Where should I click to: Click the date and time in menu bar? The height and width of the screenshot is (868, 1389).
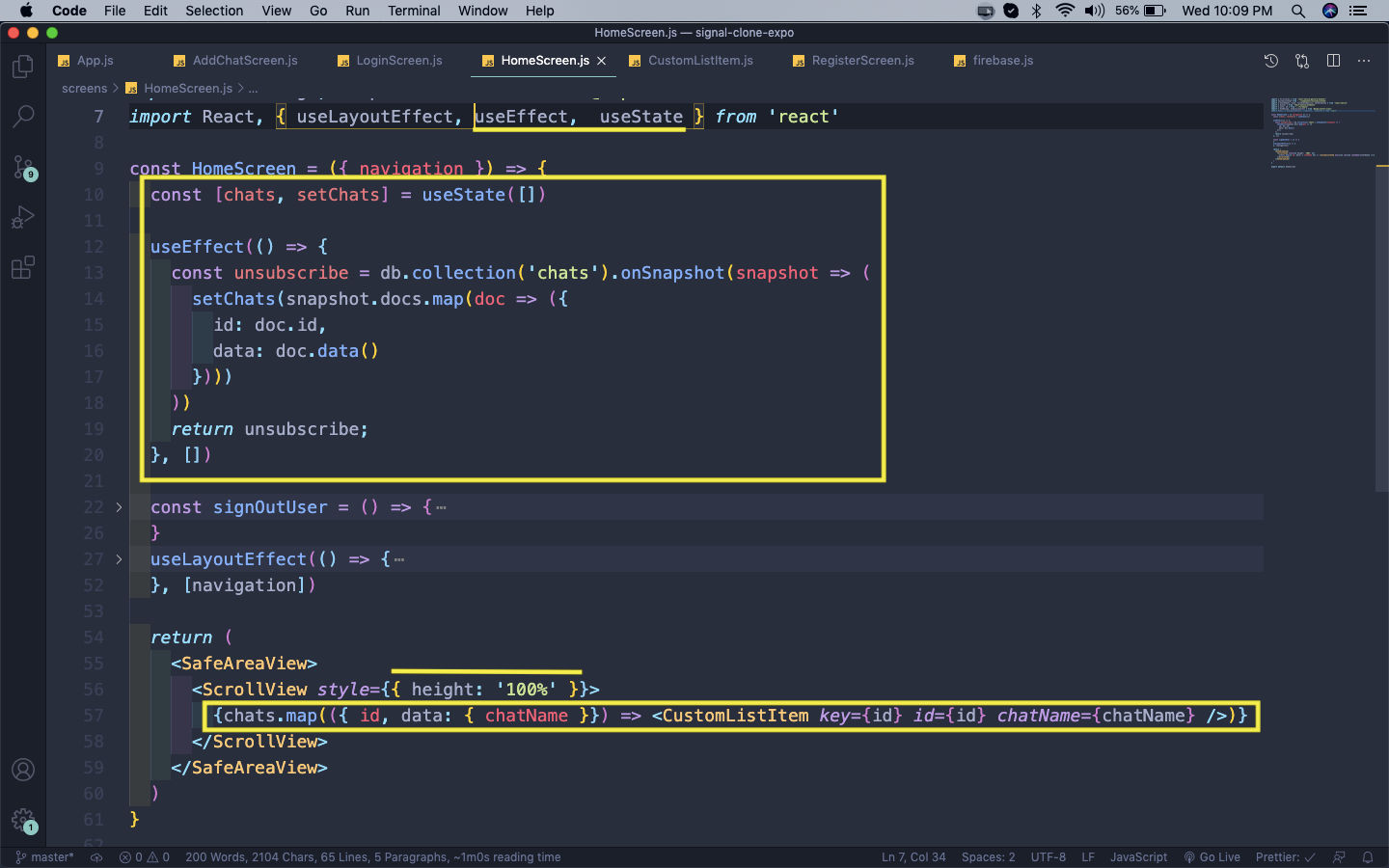[x=1227, y=11]
